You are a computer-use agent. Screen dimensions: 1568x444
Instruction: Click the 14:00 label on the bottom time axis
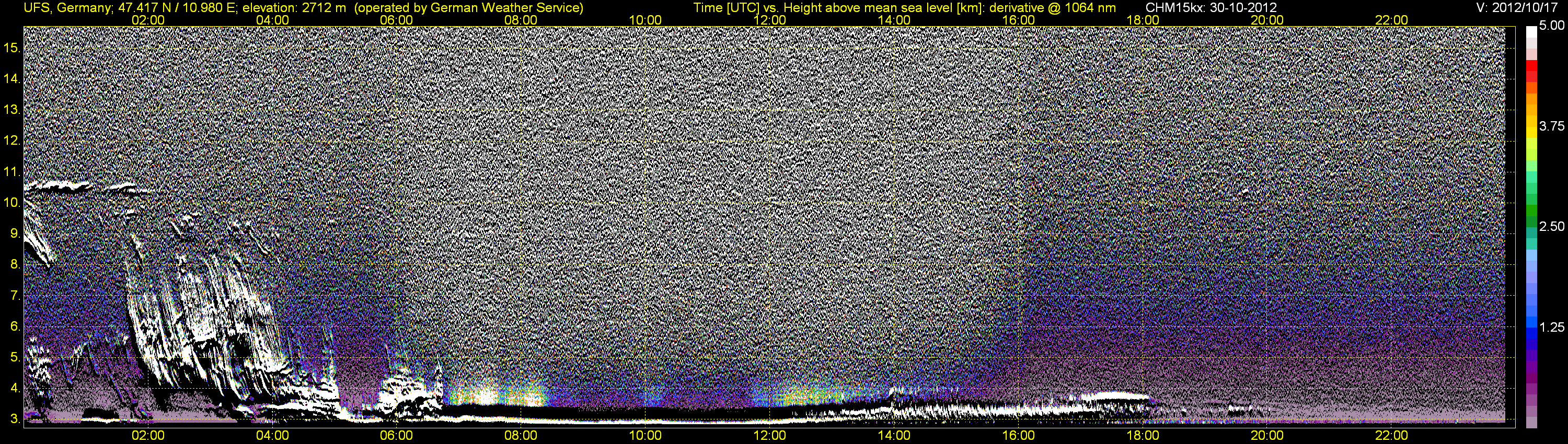coord(894,436)
